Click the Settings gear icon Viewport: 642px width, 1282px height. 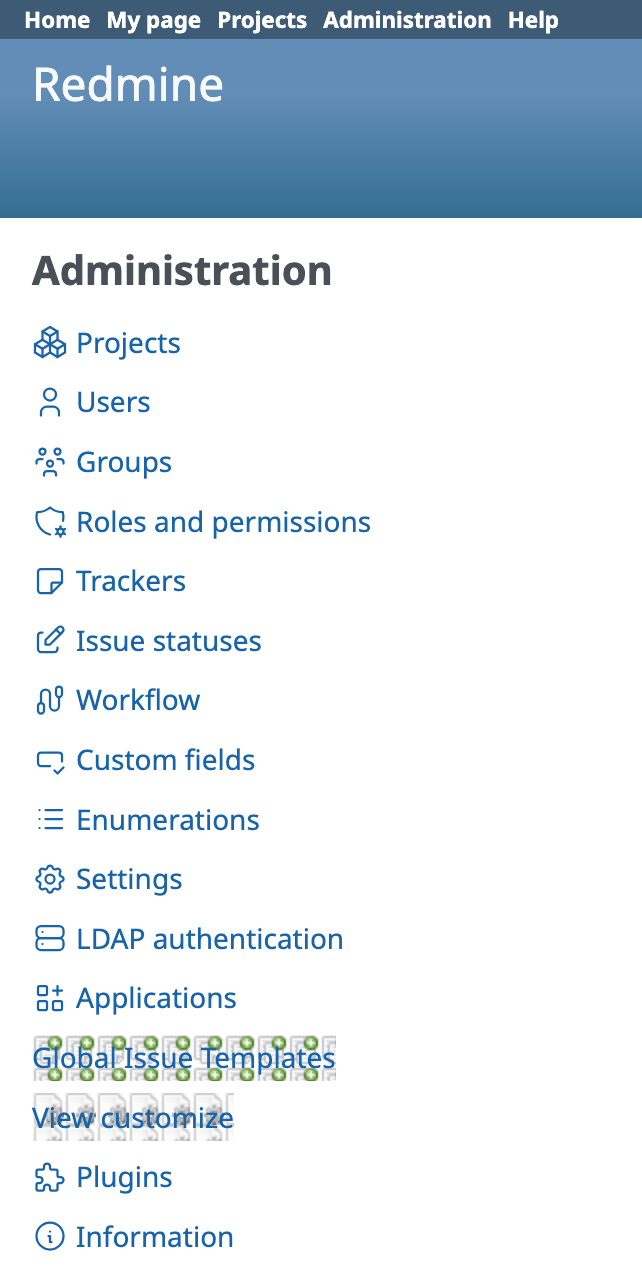point(49,880)
